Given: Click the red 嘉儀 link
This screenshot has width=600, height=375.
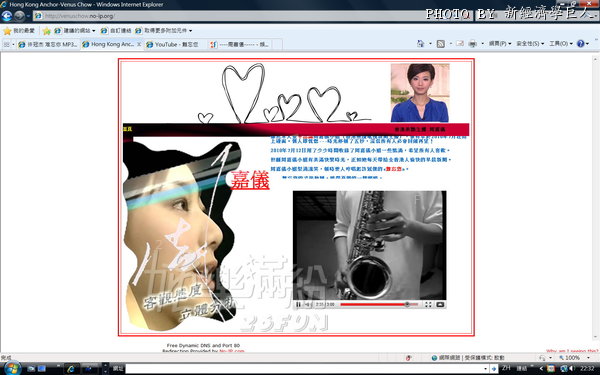Looking at the screenshot, I should click(250, 180).
